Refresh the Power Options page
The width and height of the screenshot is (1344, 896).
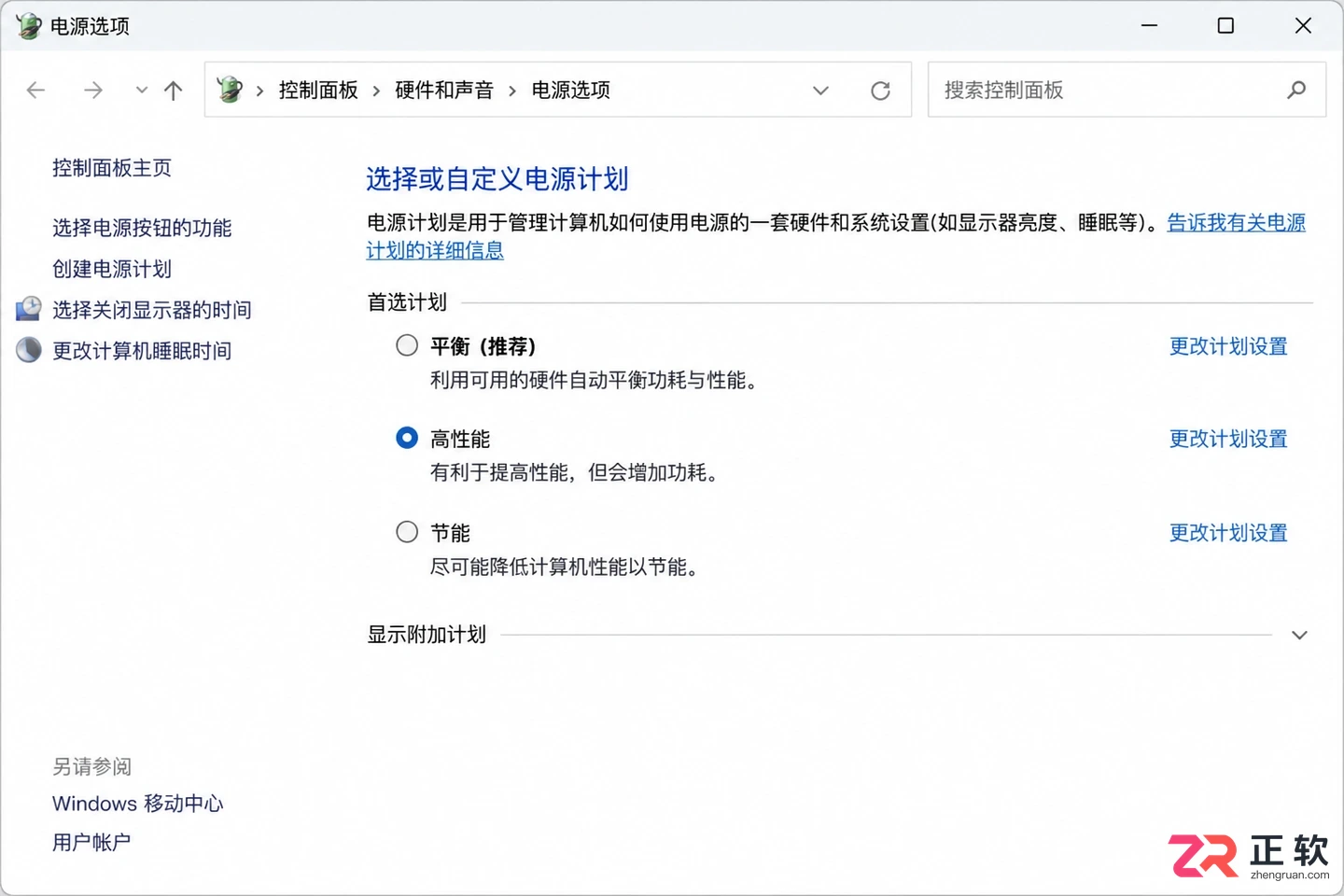[x=880, y=91]
